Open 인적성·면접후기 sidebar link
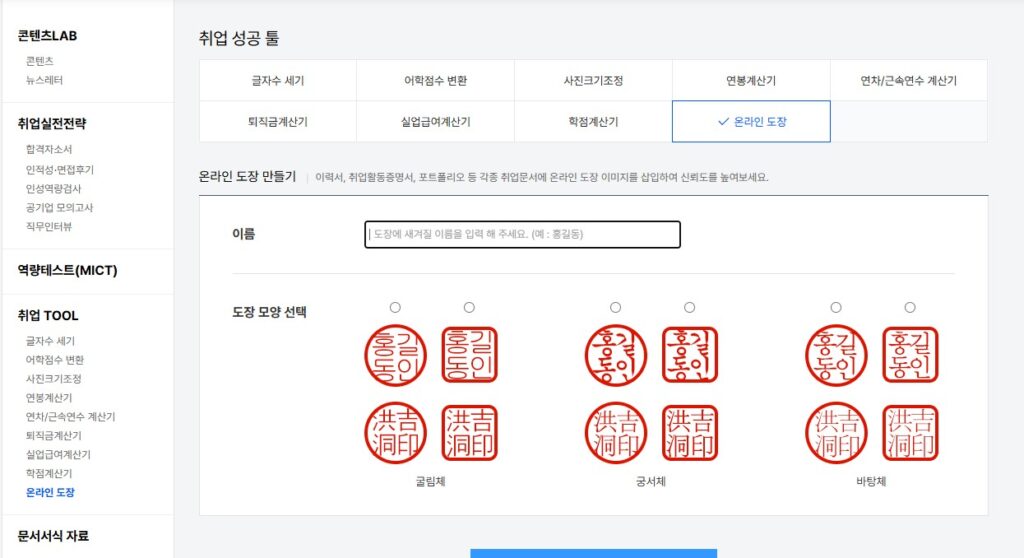This screenshot has height=558, width=1024. point(59,169)
